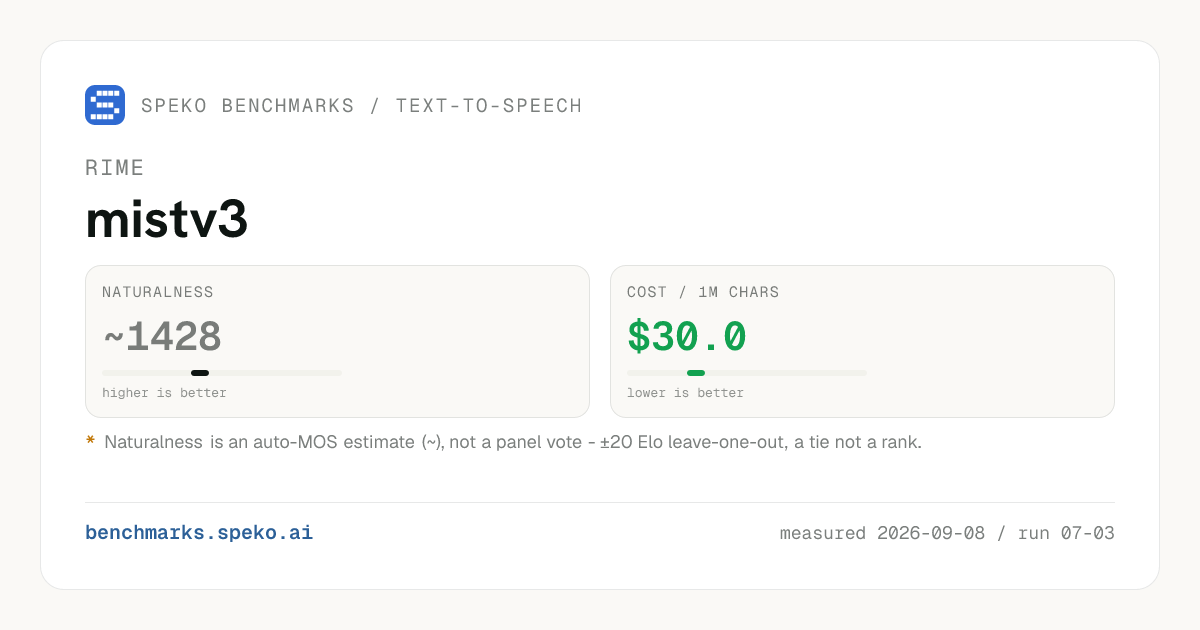This screenshot has width=1200, height=630.
Task: Click the green marker on cost bar
Action: pyautogui.click(x=696, y=373)
